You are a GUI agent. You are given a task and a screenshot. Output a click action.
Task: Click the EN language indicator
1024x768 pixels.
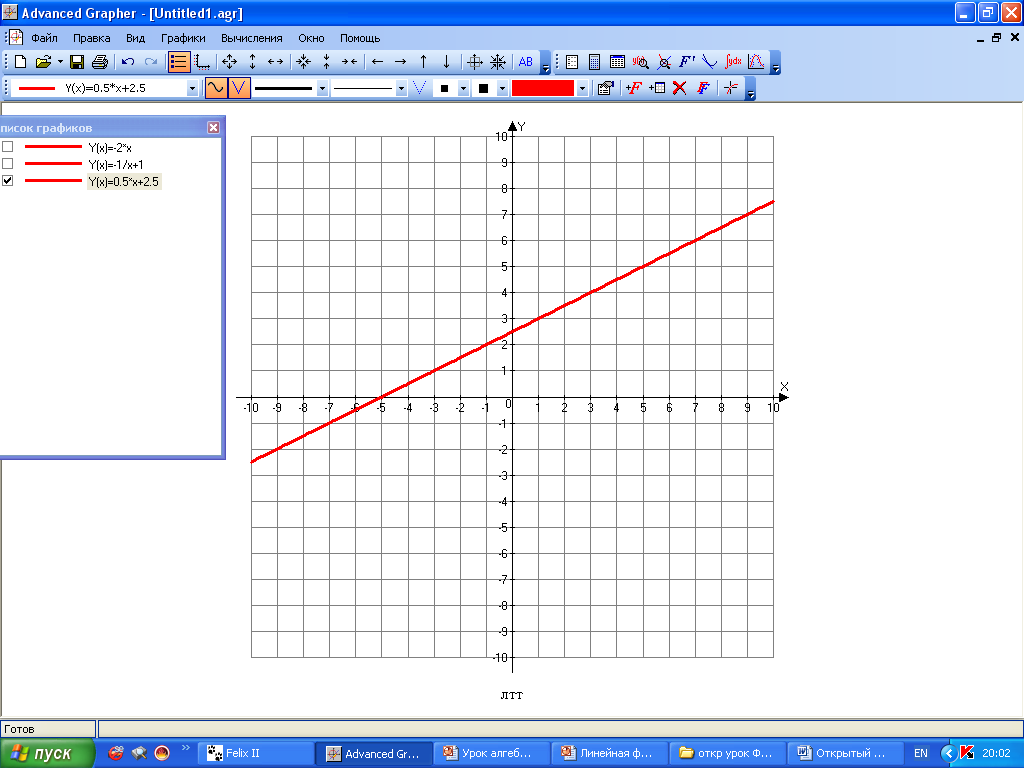921,754
